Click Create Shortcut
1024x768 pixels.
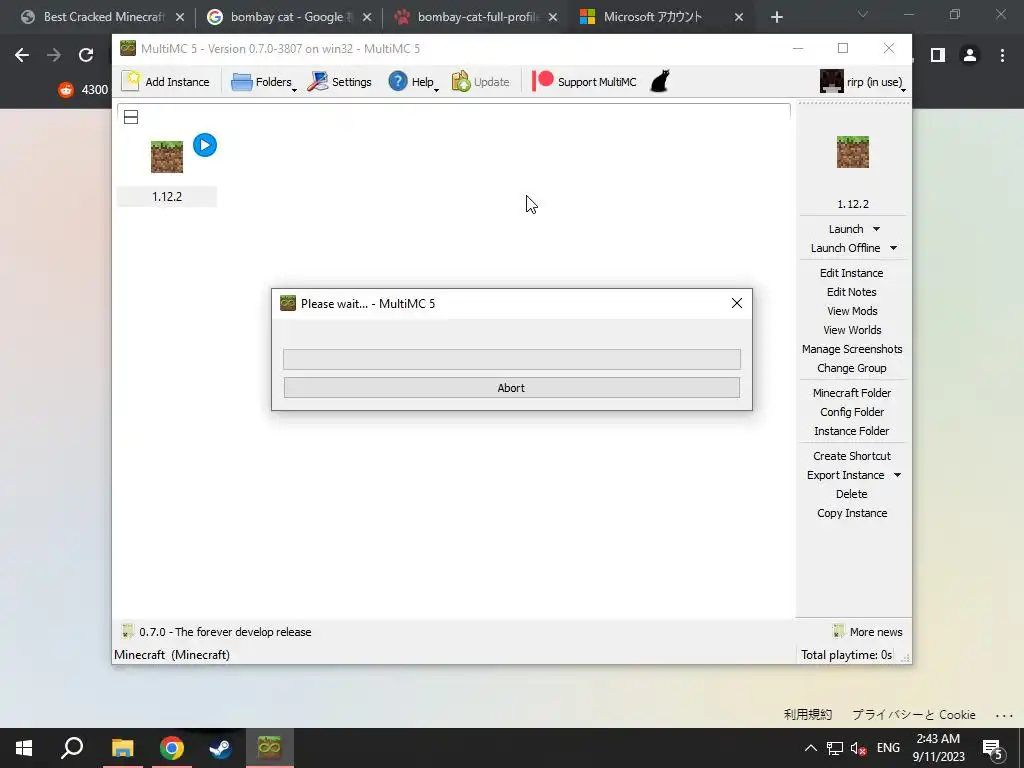[852, 456]
